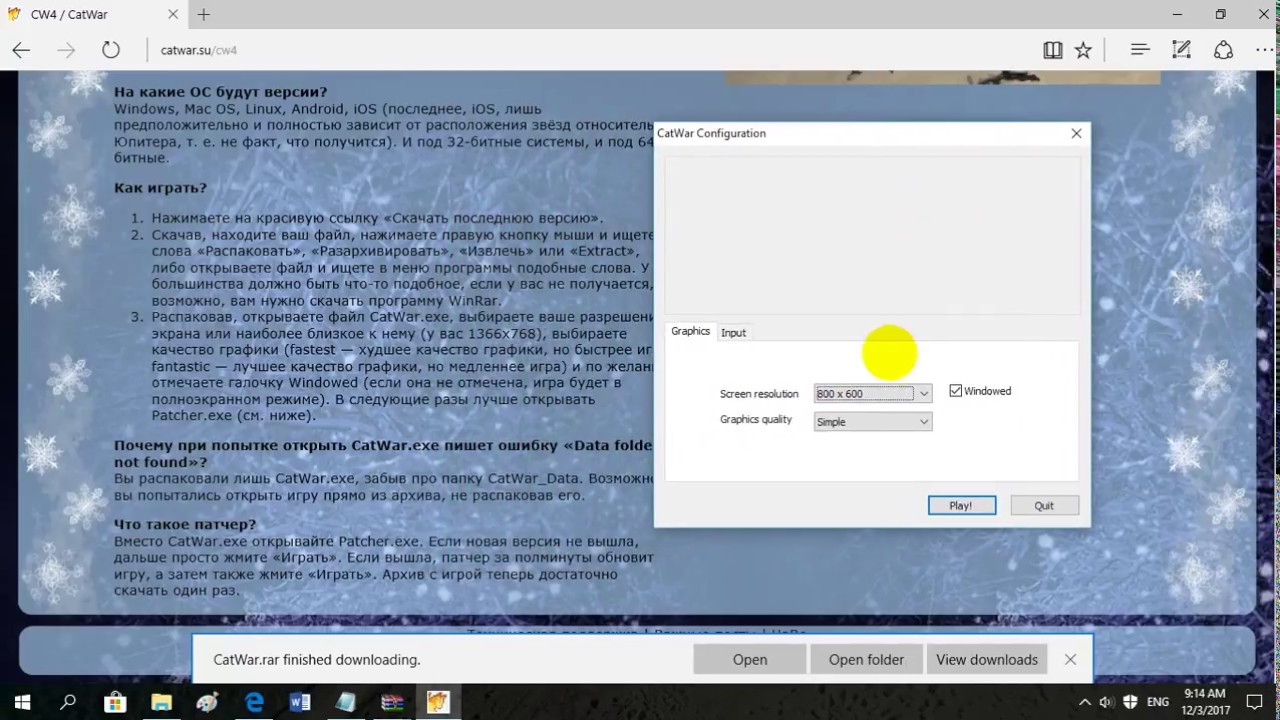Open the Graphics quality dropdown
1280x720 pixels.
(x=873, y=422)
